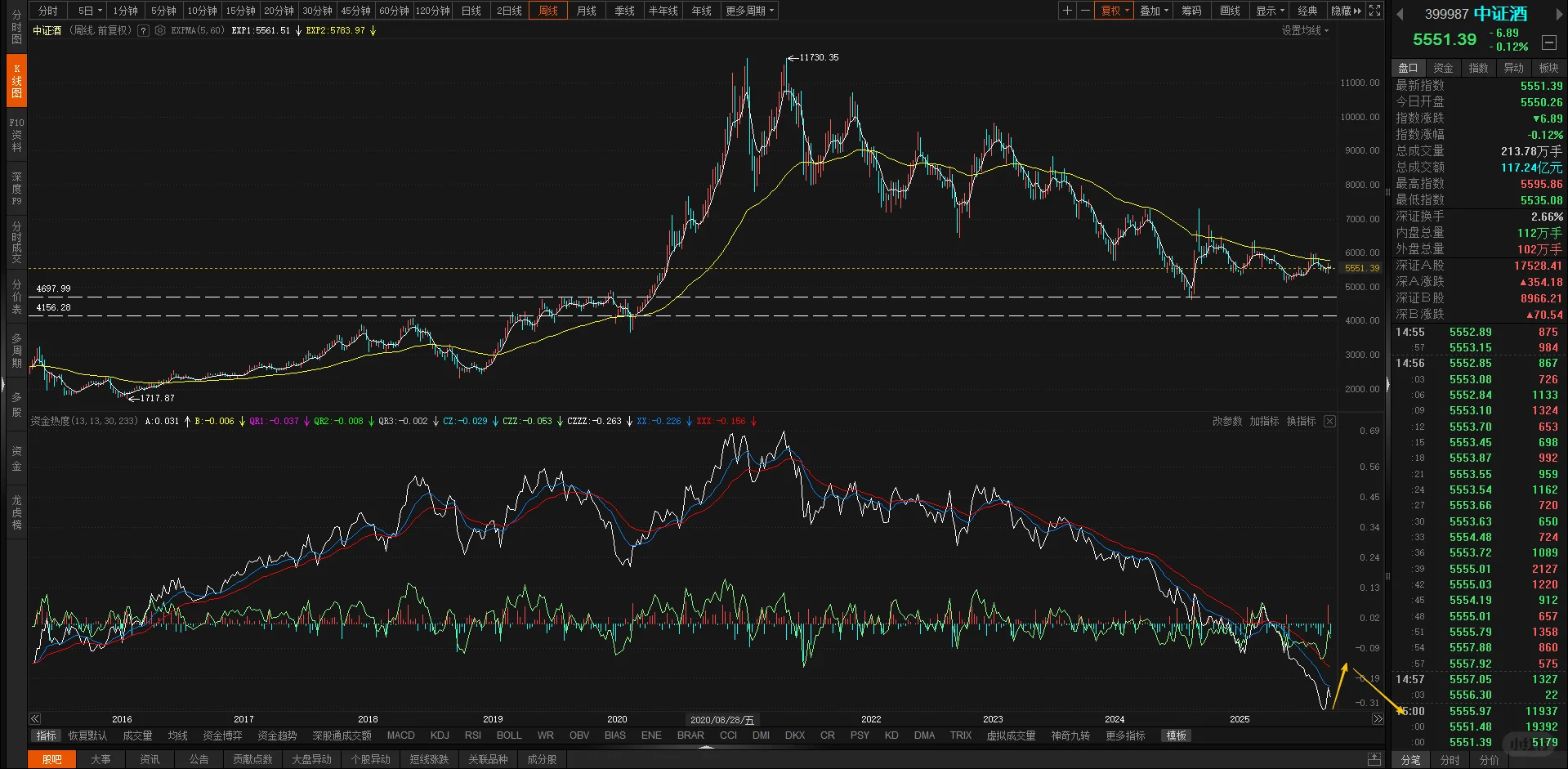Image resolution: width=1568 pixels, height=769 pixels.
Task: Zoom in chart with plus icon
Action: click(x=1067, y=11)
